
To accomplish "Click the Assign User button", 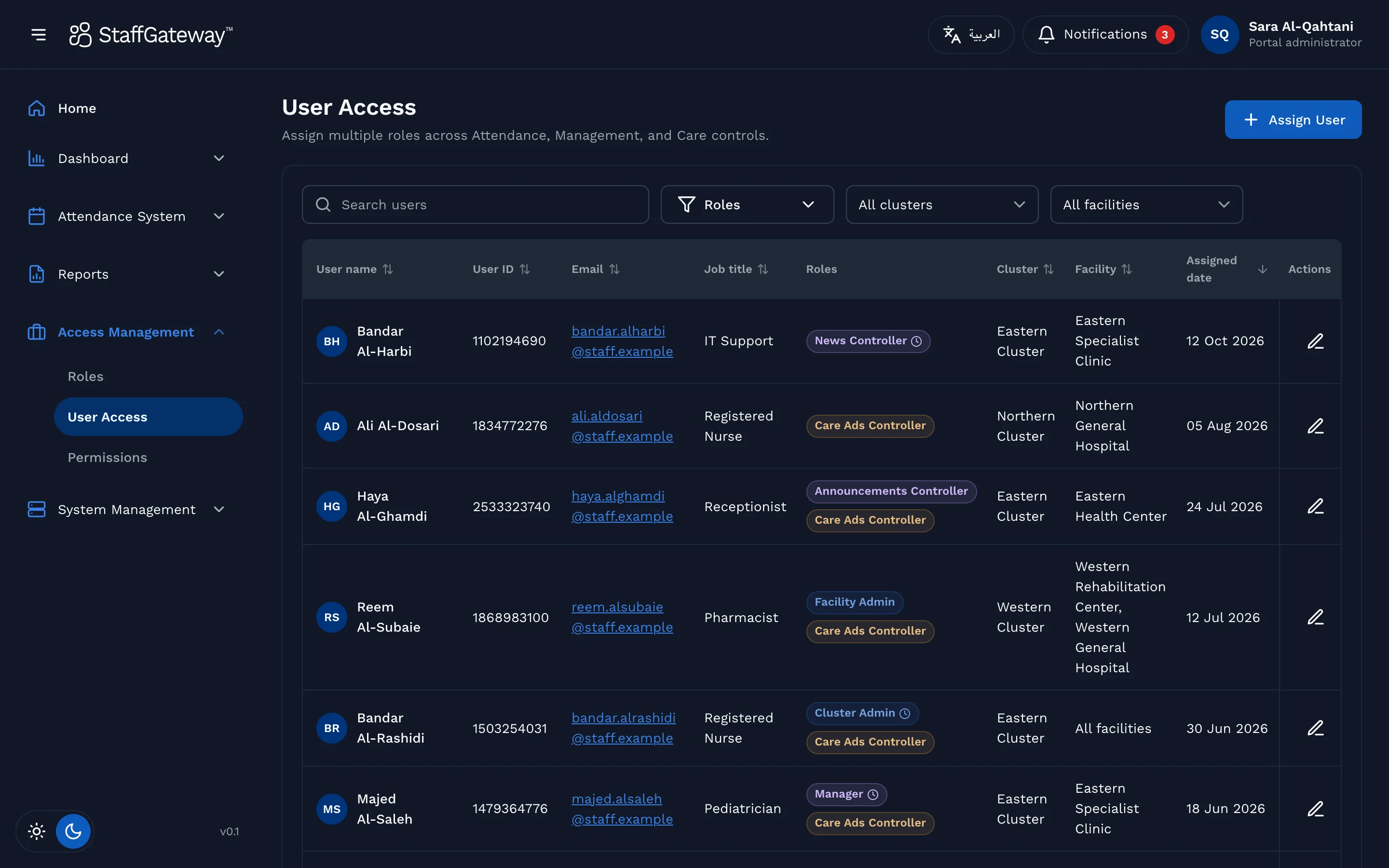I will [1293, 120].
